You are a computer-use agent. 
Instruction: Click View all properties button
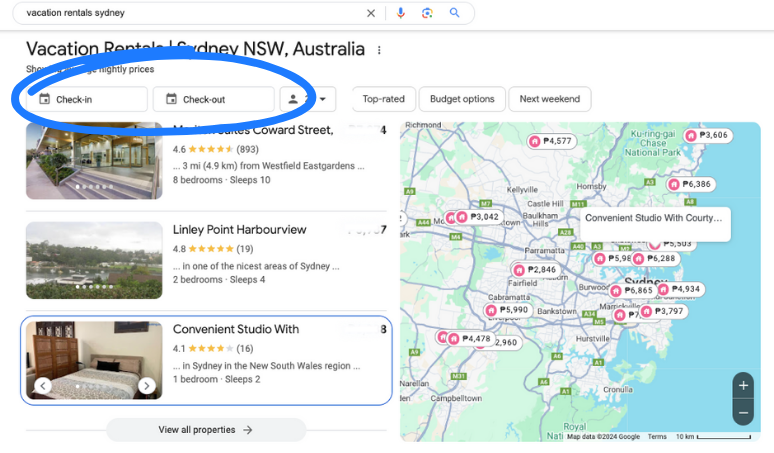(x=205, y=430)
